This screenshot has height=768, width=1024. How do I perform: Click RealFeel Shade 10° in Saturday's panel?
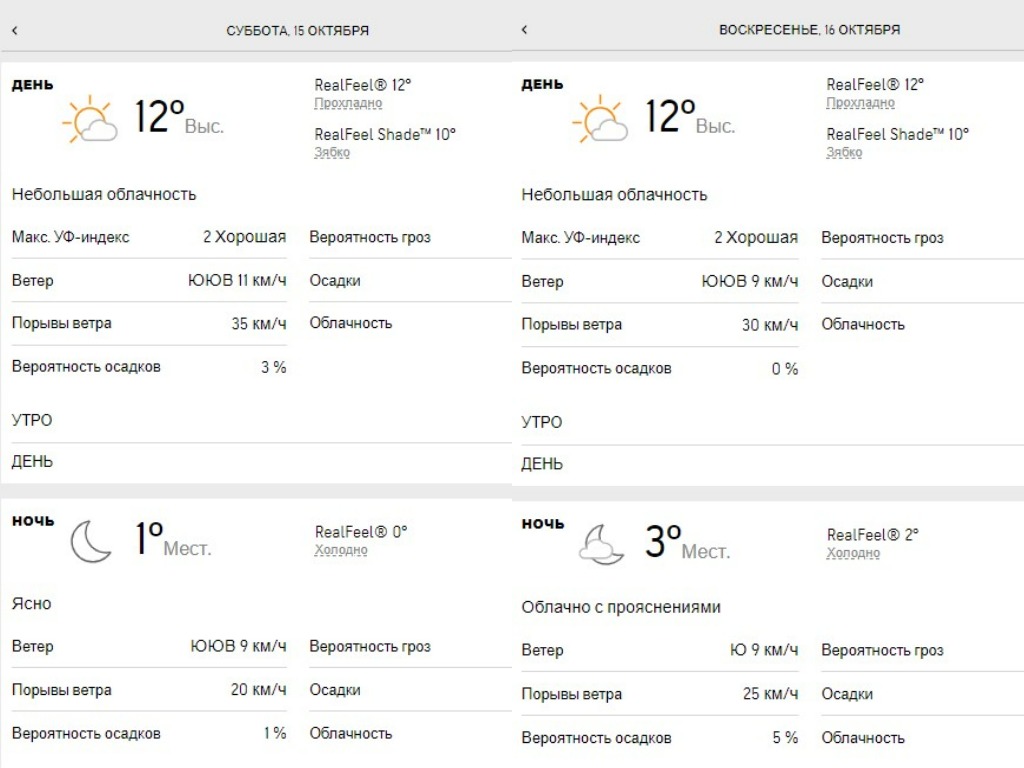pyautogui.click(x=385, y=134)
